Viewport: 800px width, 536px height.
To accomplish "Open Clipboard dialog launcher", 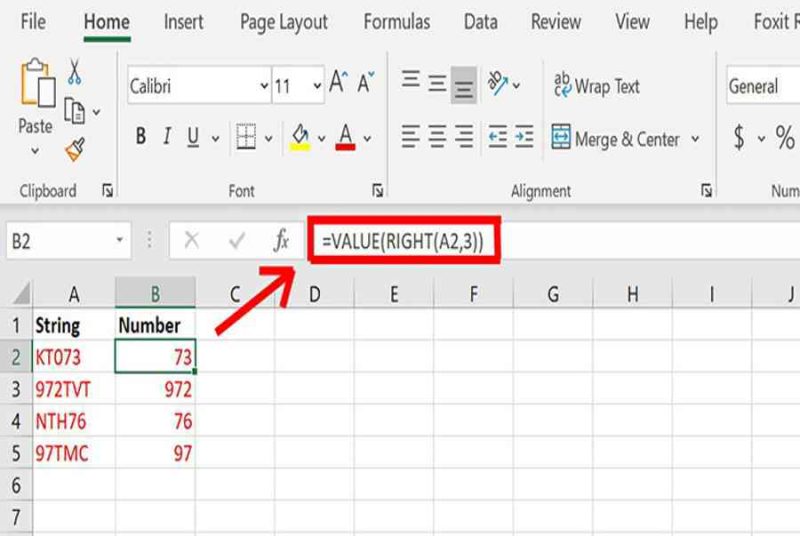I will (107, 191).
